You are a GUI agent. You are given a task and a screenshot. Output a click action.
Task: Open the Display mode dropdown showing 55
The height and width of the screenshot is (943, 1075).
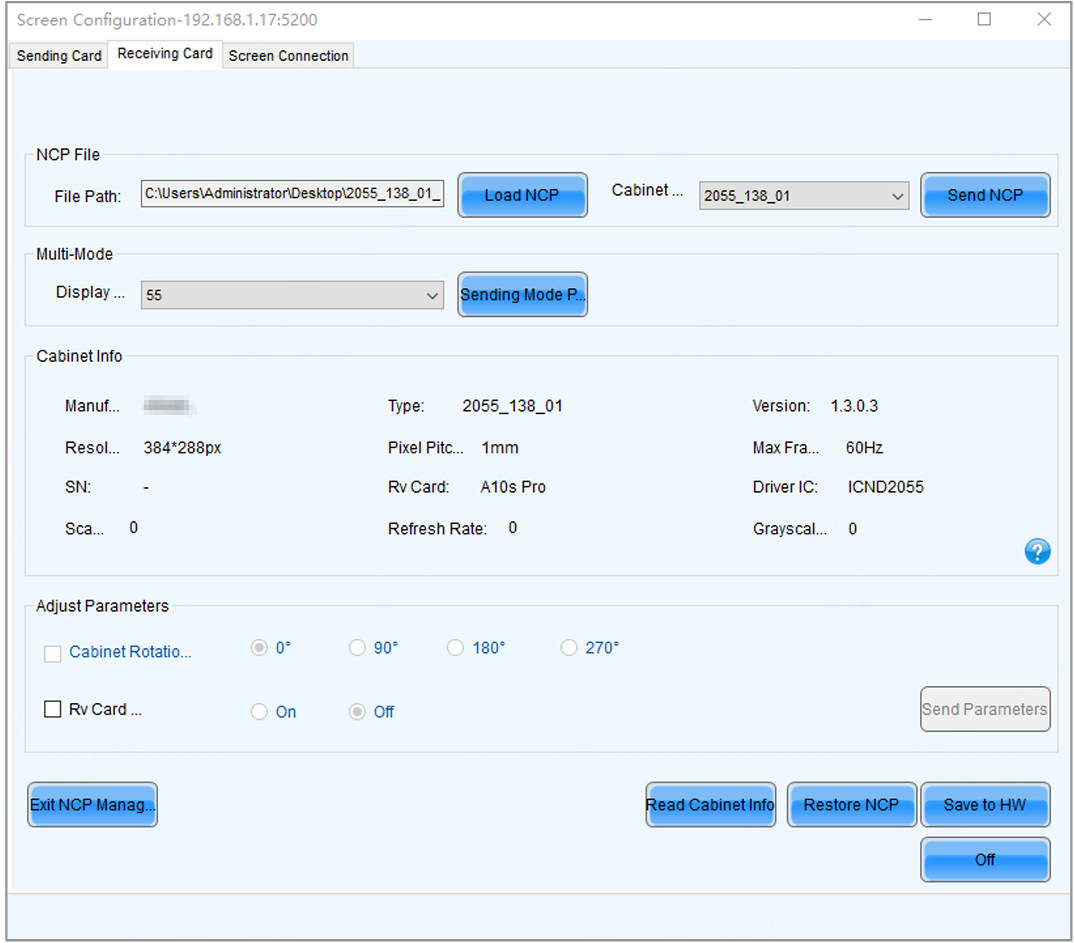(x=292, y=295)
